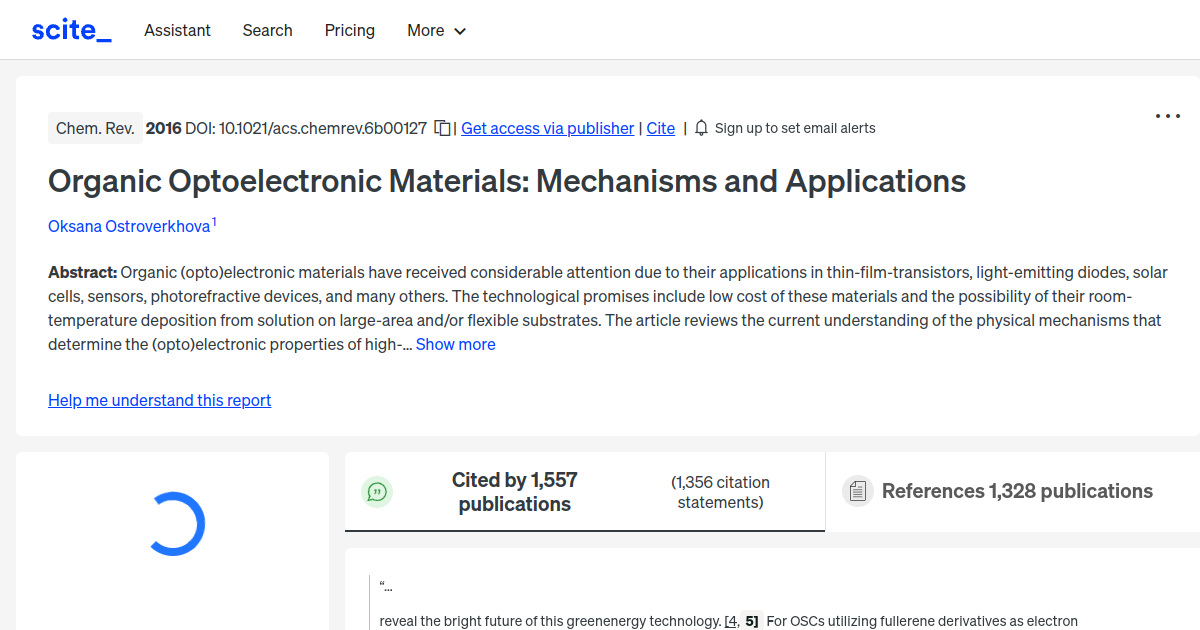1200x630 pixels.
Task: Open Get access via publisher link
Action: click(x=547, y=128)
